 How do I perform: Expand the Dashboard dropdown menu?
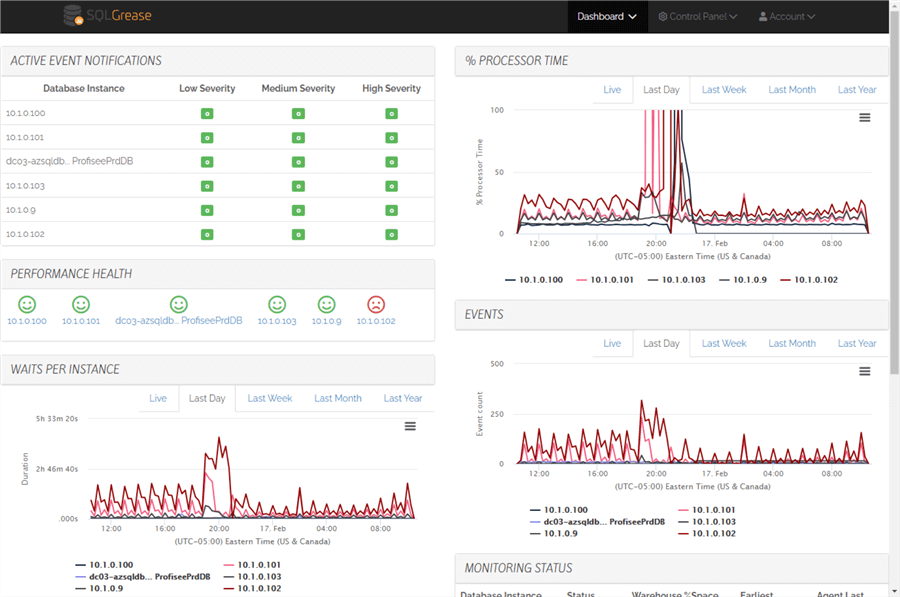point(607,16)
